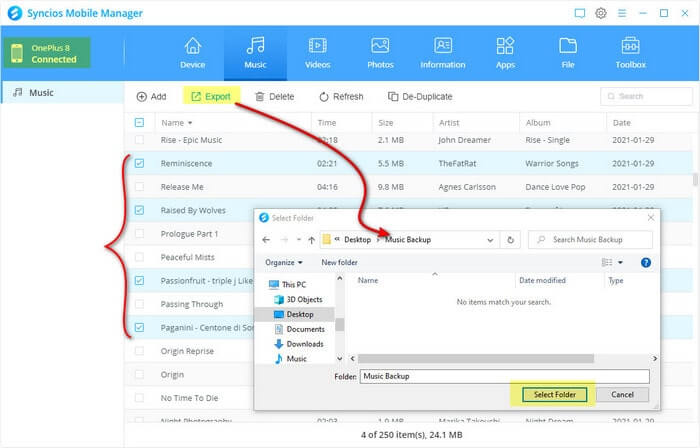Go up one folder level in dialog
Viewport: 700px width, 448px height.
pos(312,240)
